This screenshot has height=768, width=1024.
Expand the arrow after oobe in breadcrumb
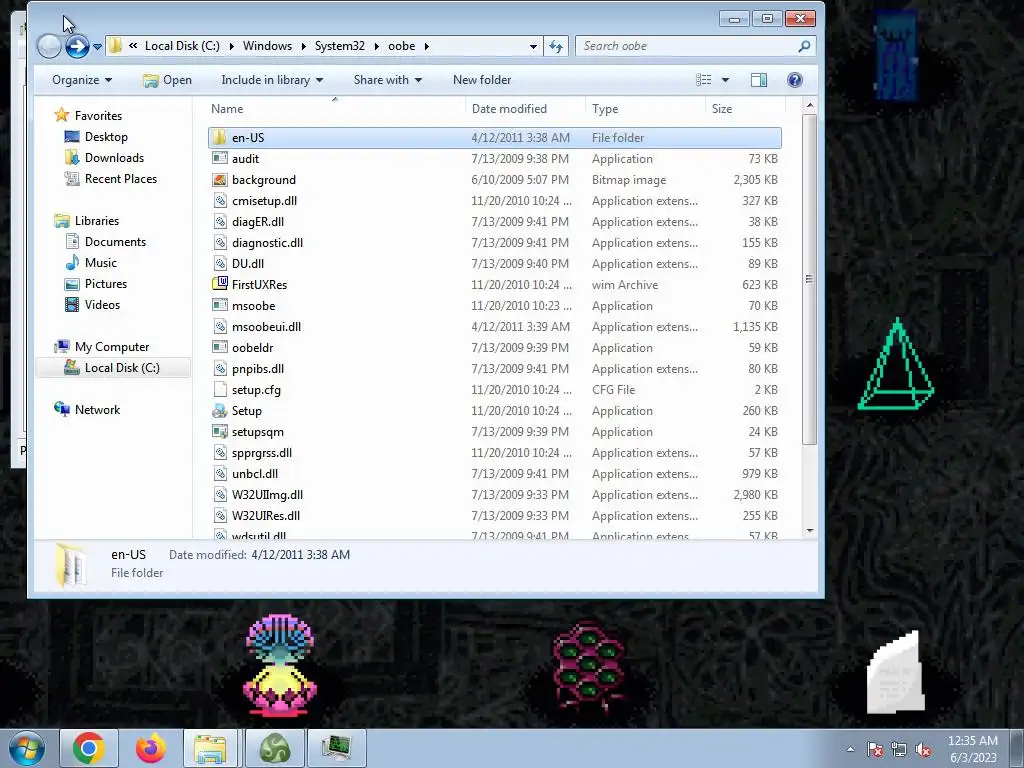pyautogui.click(x=426, y=46)
